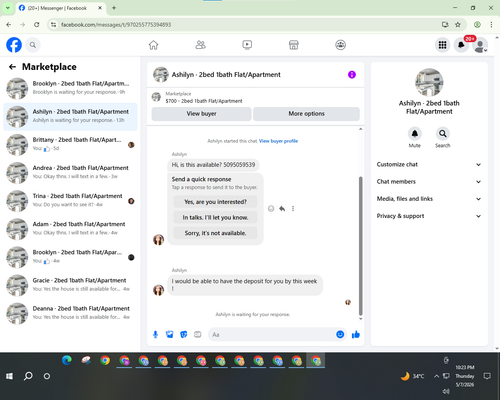Mute this chat with the bell icon
The width and height of the screenshot is (500, 400).
point(414,134)
